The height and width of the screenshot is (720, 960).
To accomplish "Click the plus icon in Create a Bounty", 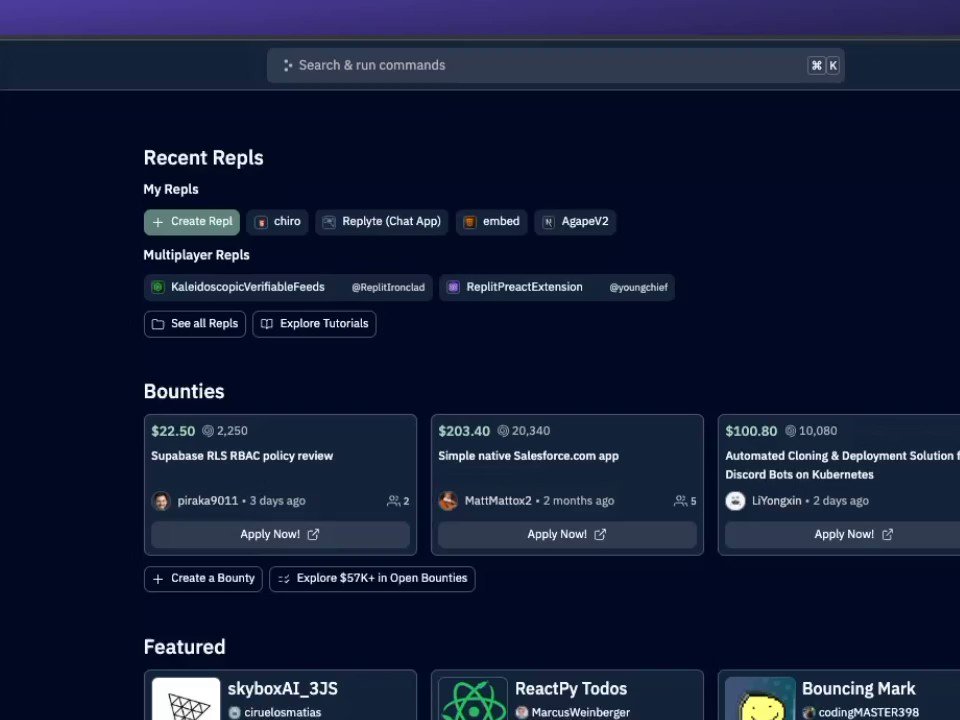I will (x=158, y=579).
